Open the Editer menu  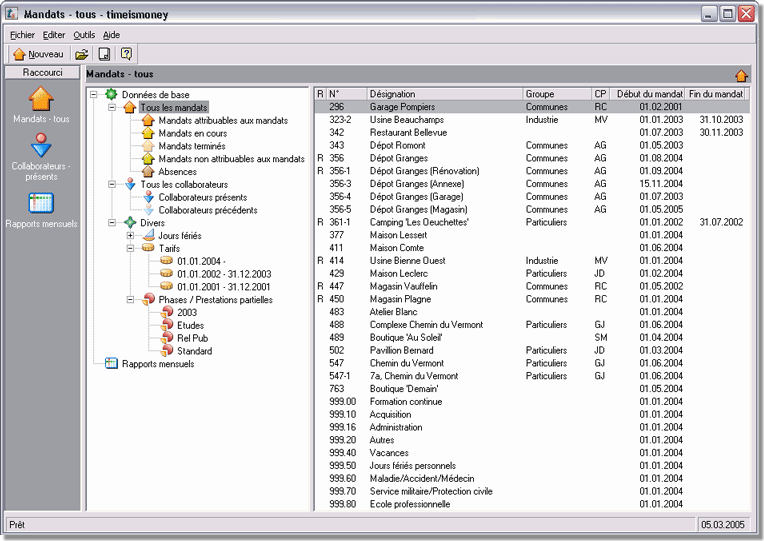[x=54, y=35]
